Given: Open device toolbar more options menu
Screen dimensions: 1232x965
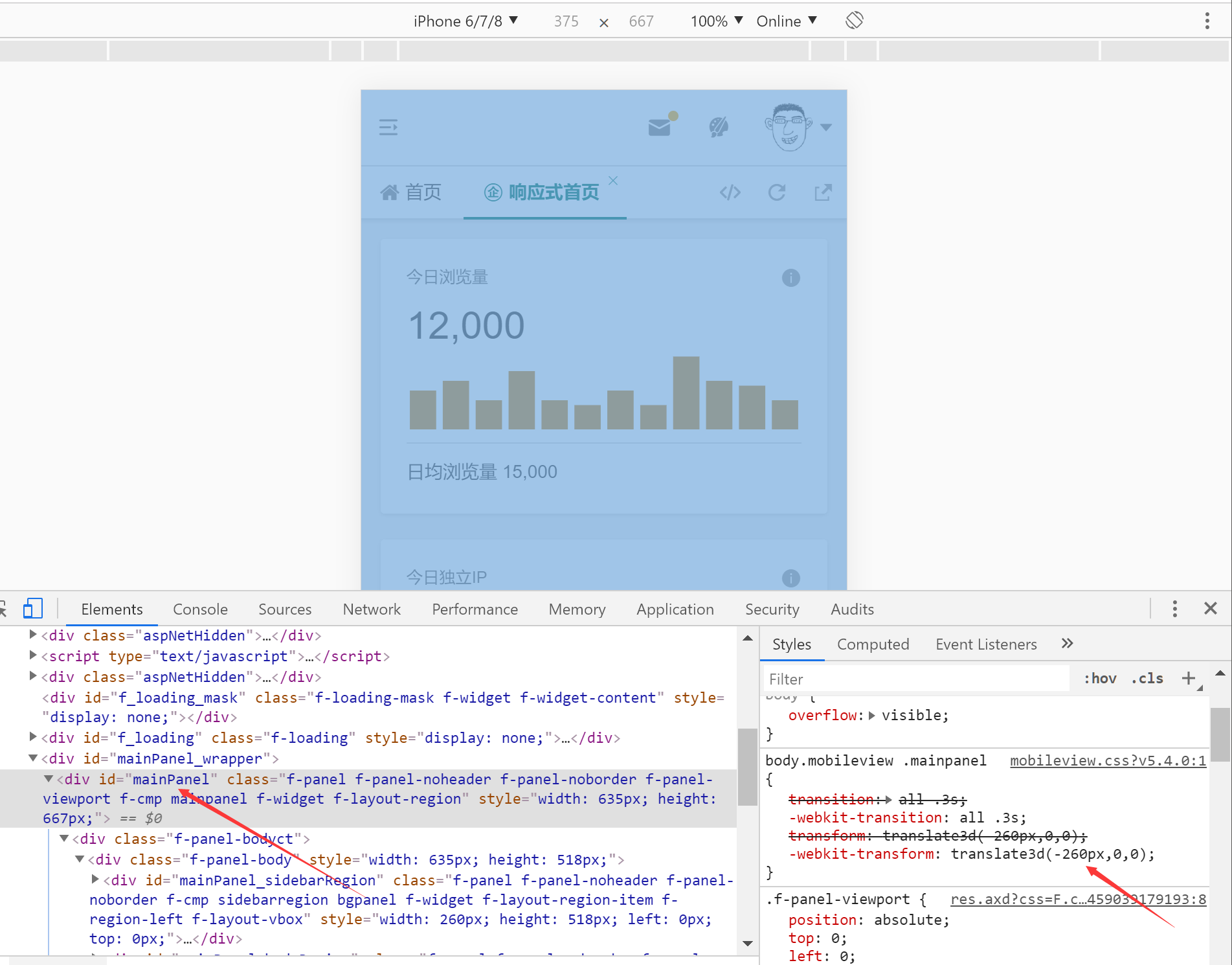Looking at the screenshot, I should click(1207, 21).
